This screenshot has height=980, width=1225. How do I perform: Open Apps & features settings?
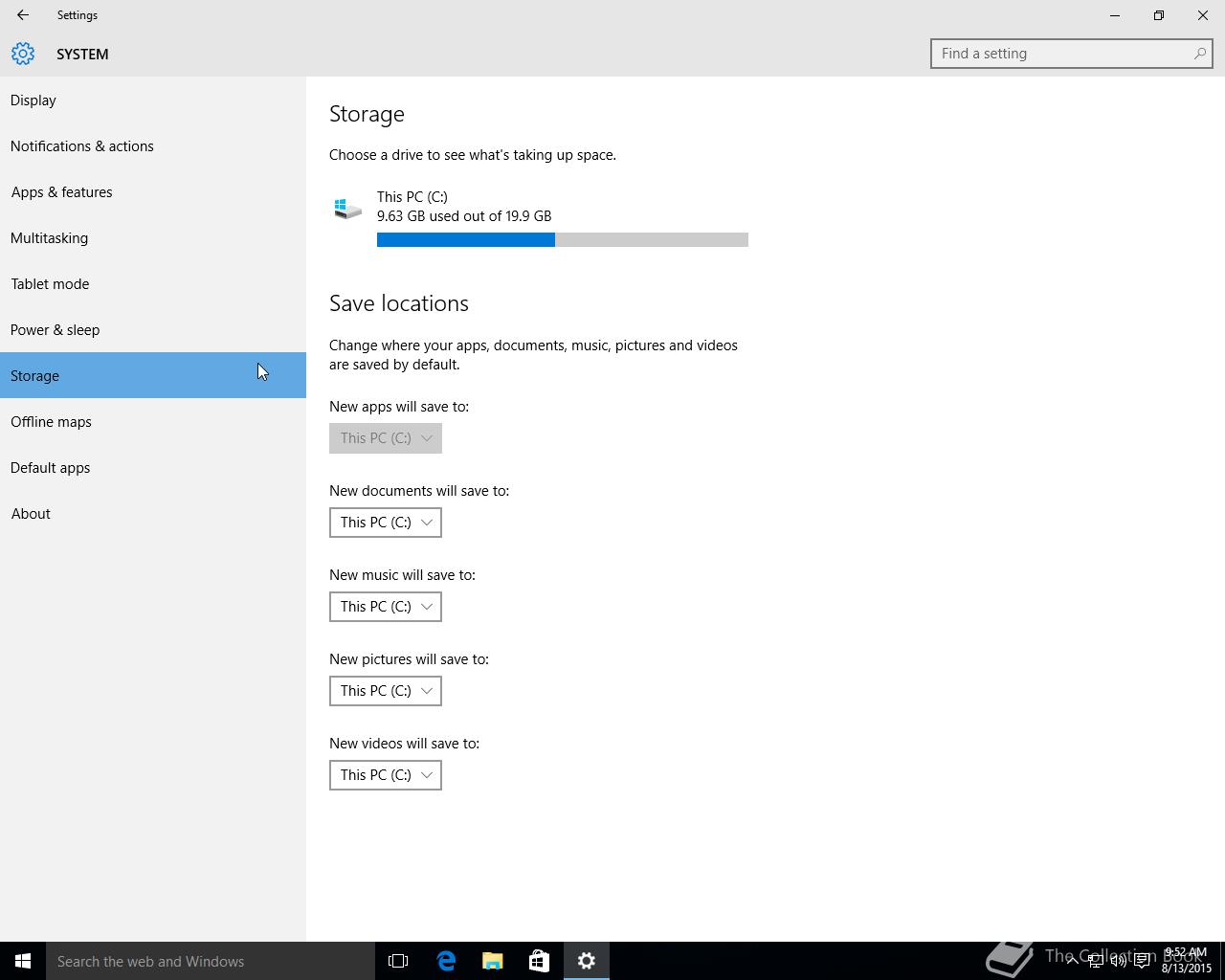point(153,191)
